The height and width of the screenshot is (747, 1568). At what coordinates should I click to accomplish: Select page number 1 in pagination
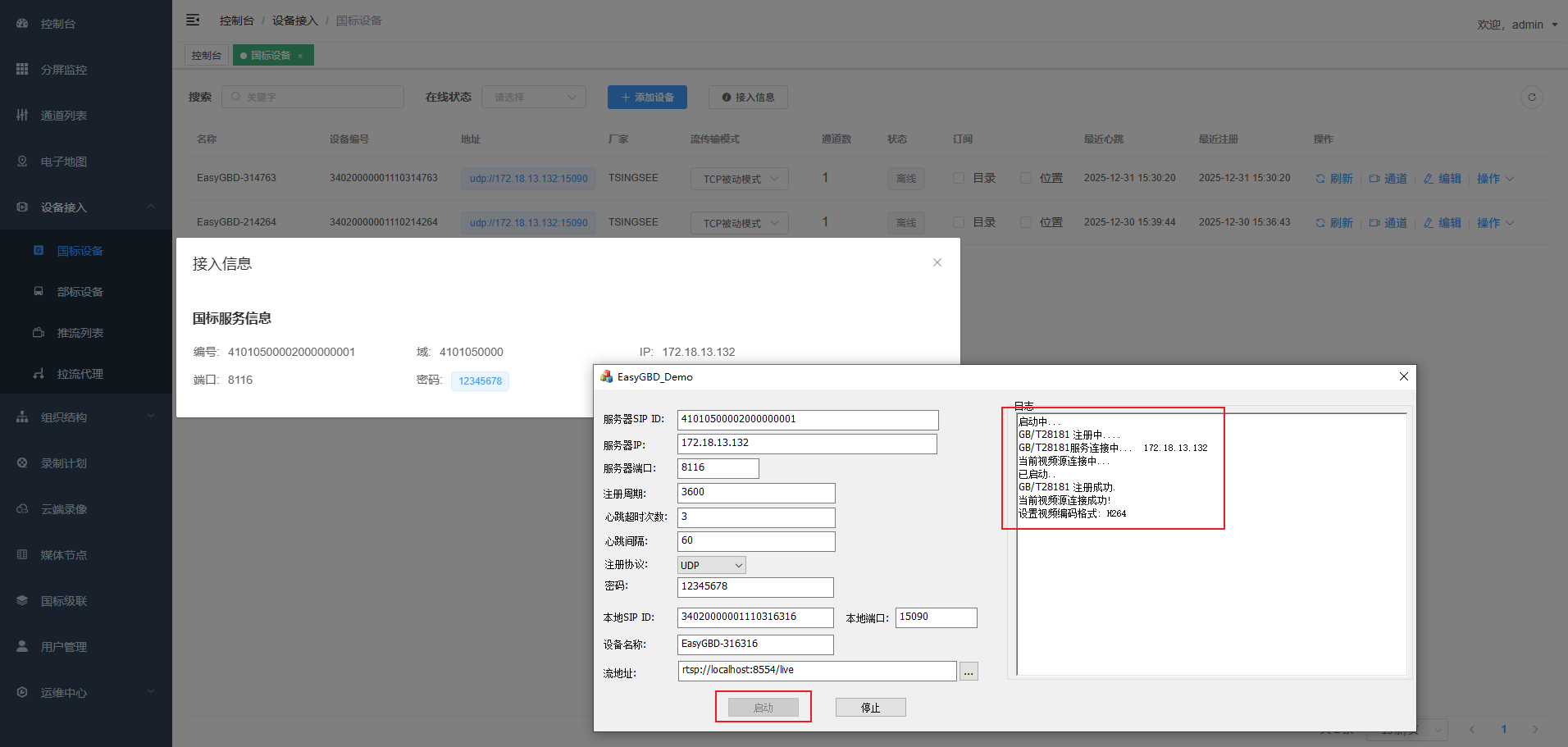coord(1504,729)
